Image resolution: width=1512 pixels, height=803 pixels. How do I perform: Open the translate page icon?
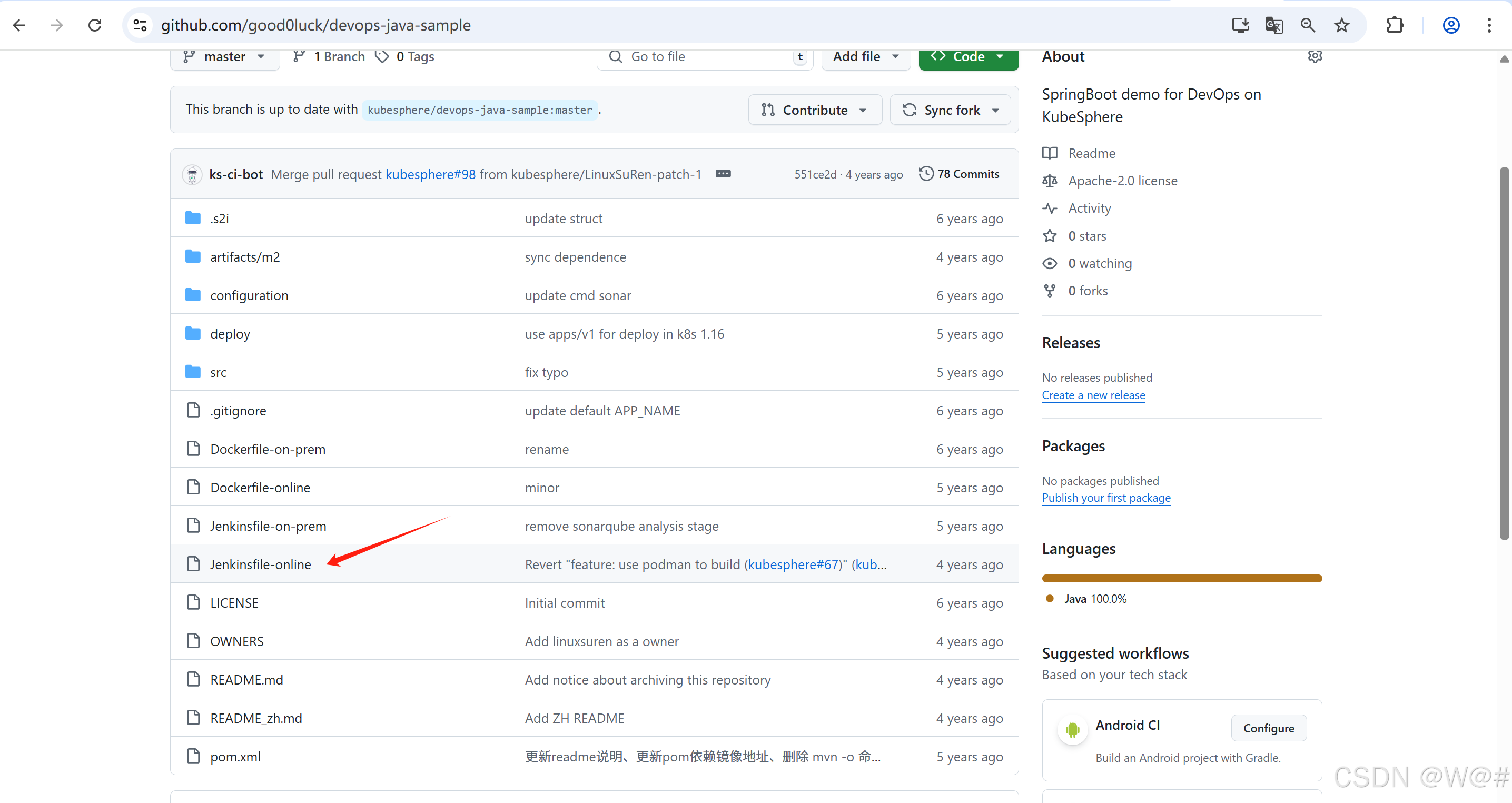(1274, 25)
